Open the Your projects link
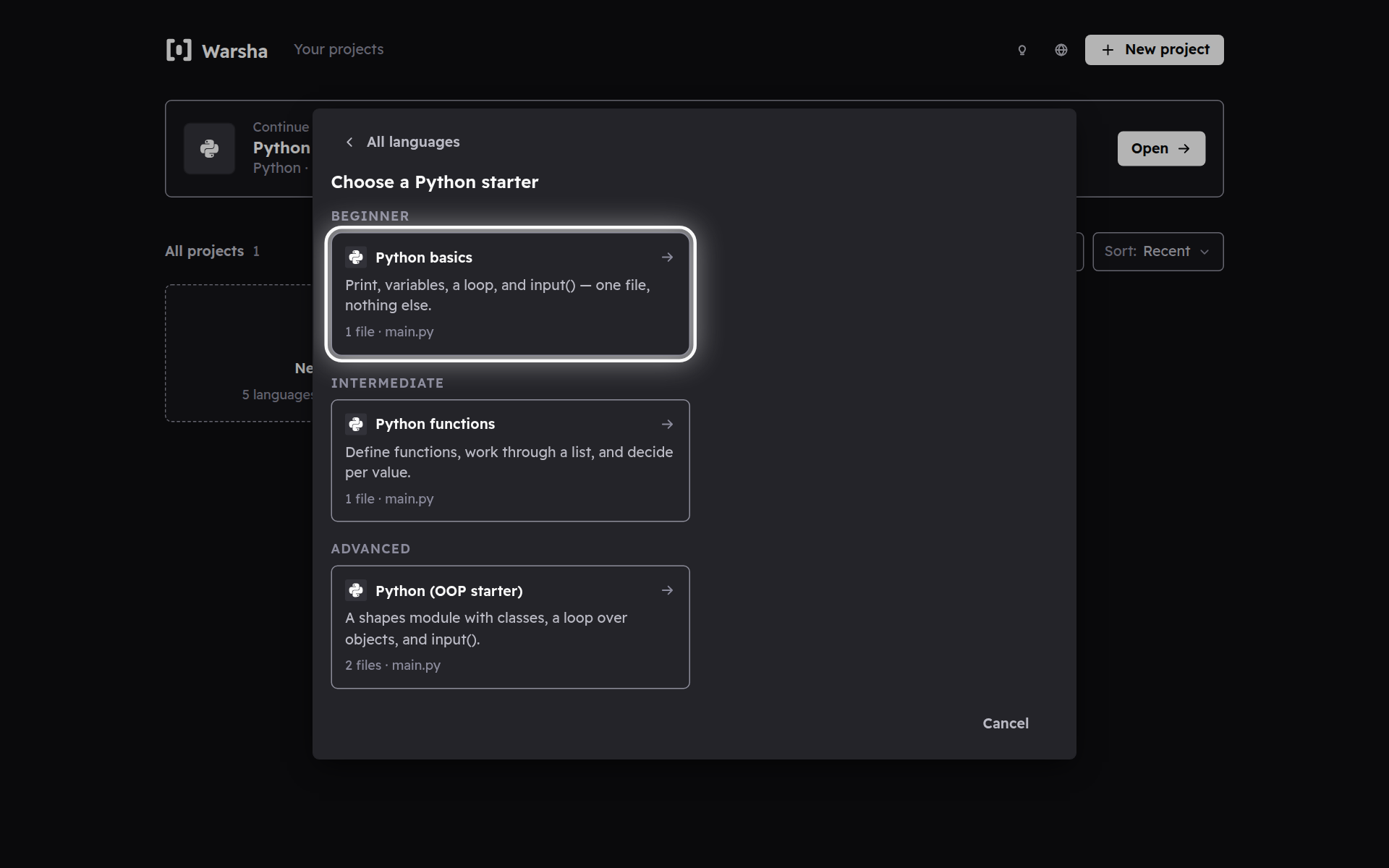 (x=339, y=49)
